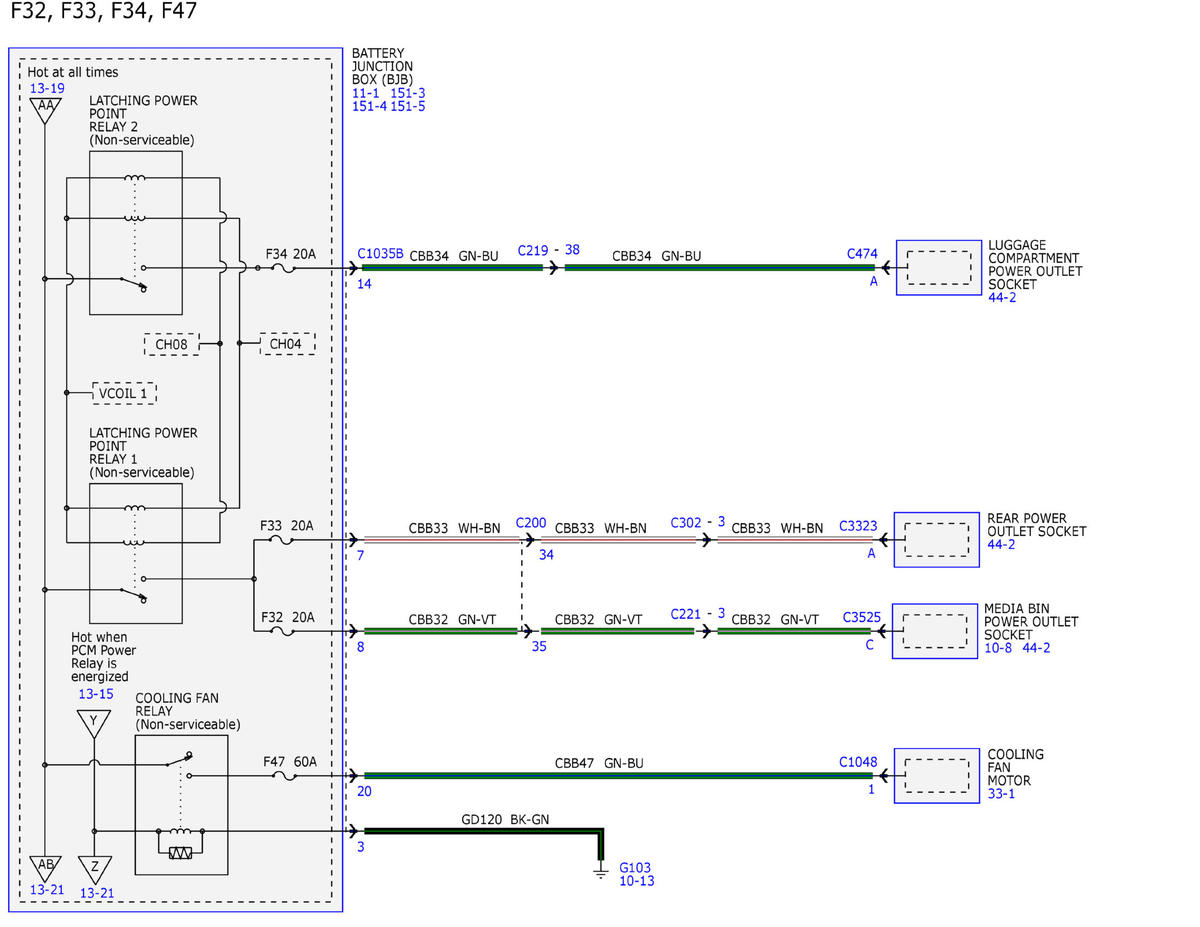Viewport: 1200px width, 927px height.
Task: Click the G103 ground symbol
Action: pyautogui.click(x=601, y=873)
